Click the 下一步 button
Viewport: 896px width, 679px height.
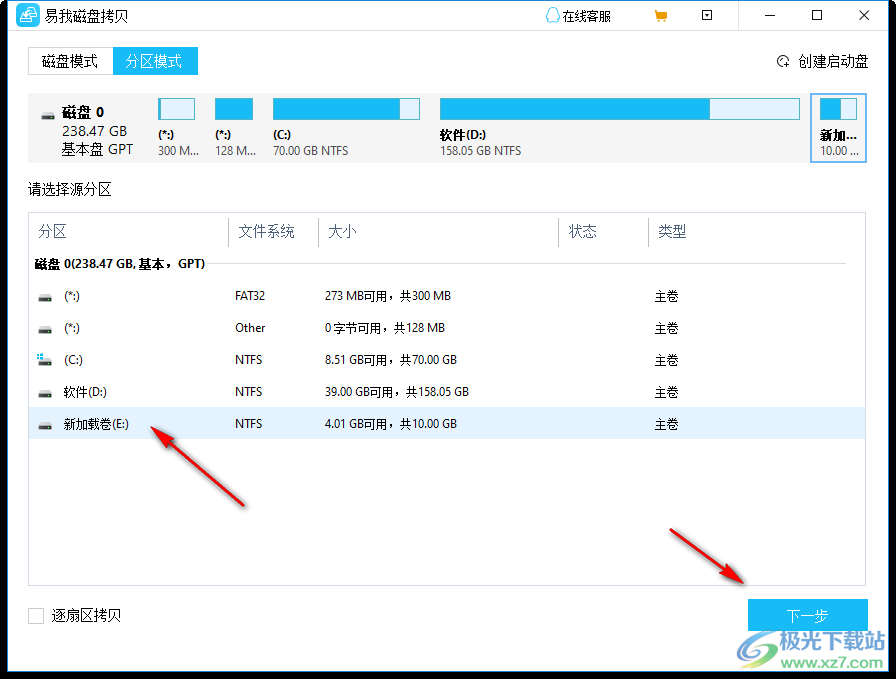coord(807,614)
